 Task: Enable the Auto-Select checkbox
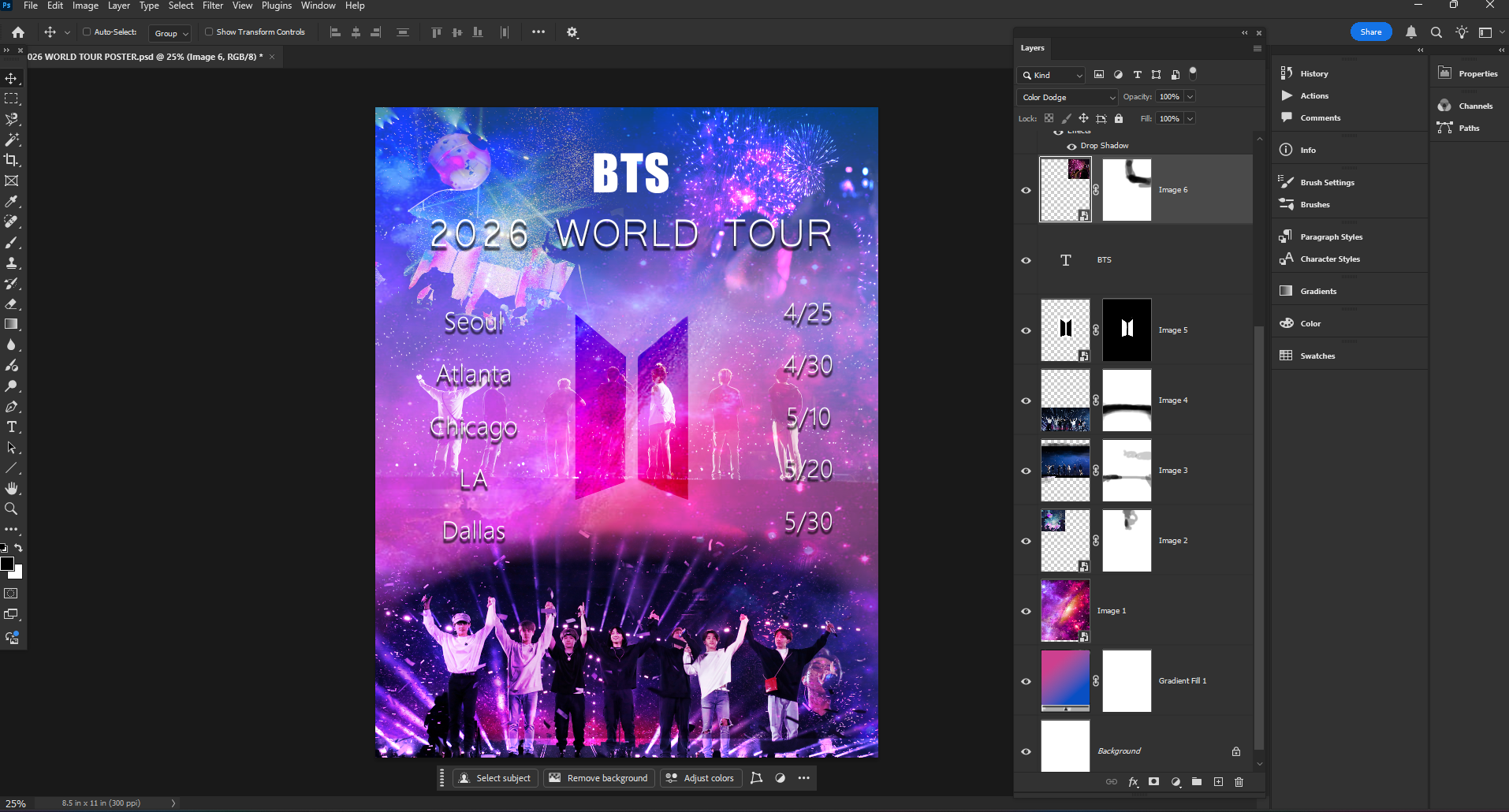88,32
